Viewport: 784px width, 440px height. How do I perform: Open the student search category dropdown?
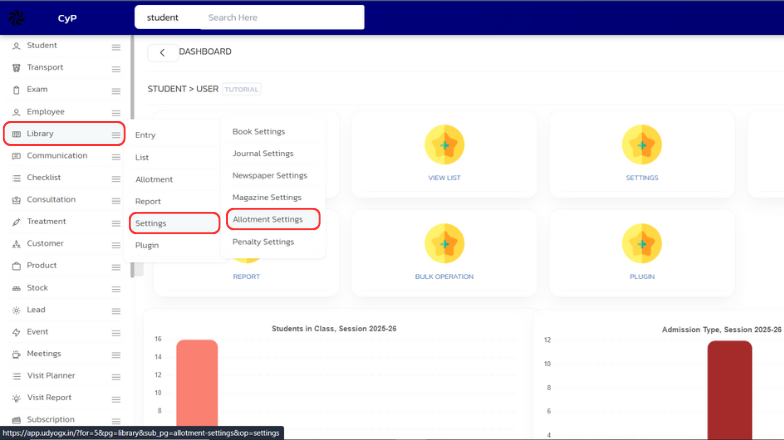pos(163,18)
